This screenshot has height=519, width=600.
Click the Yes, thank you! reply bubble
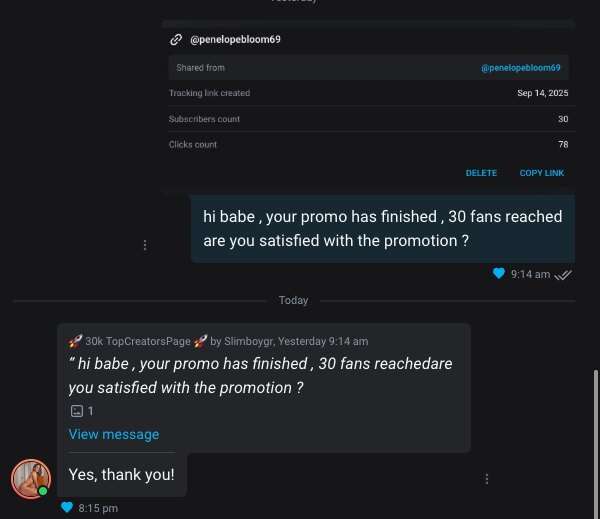[122, 475]
